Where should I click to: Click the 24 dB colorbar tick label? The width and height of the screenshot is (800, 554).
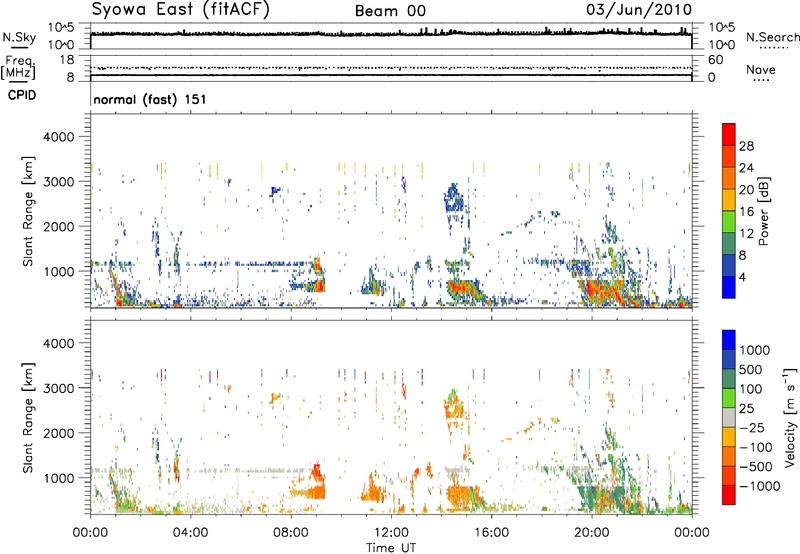[x=746, y=168]
